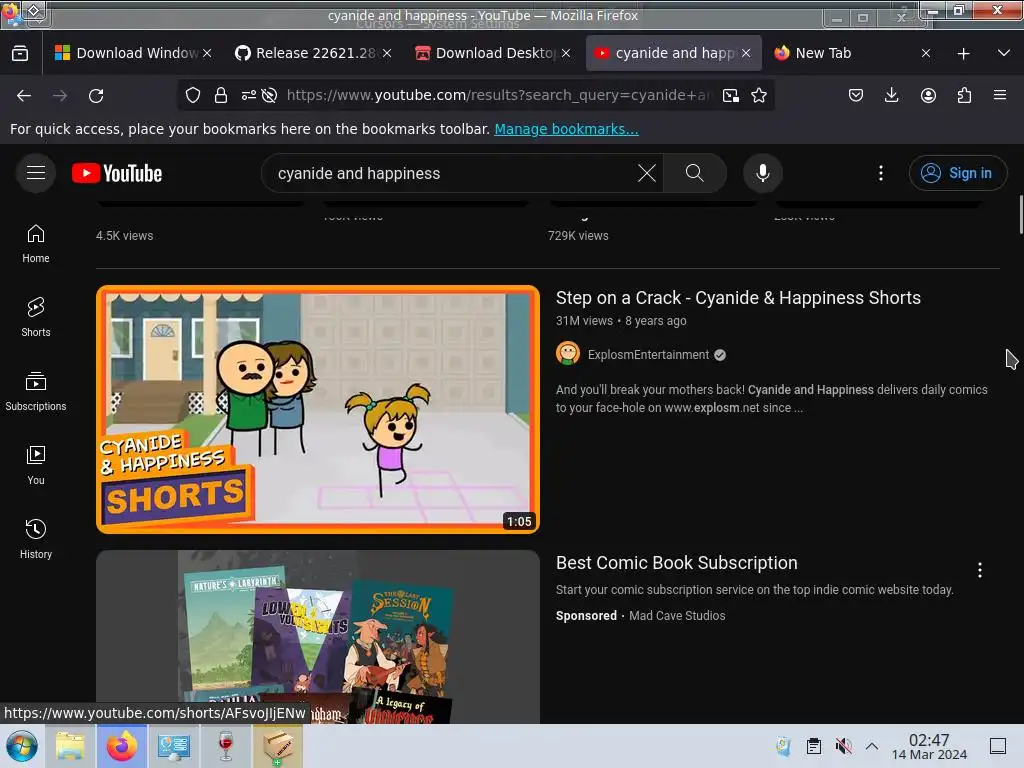This screenshot has width=1024, height=768.
Task: Open the file manager from taskbar
Action: coord(70,746)
